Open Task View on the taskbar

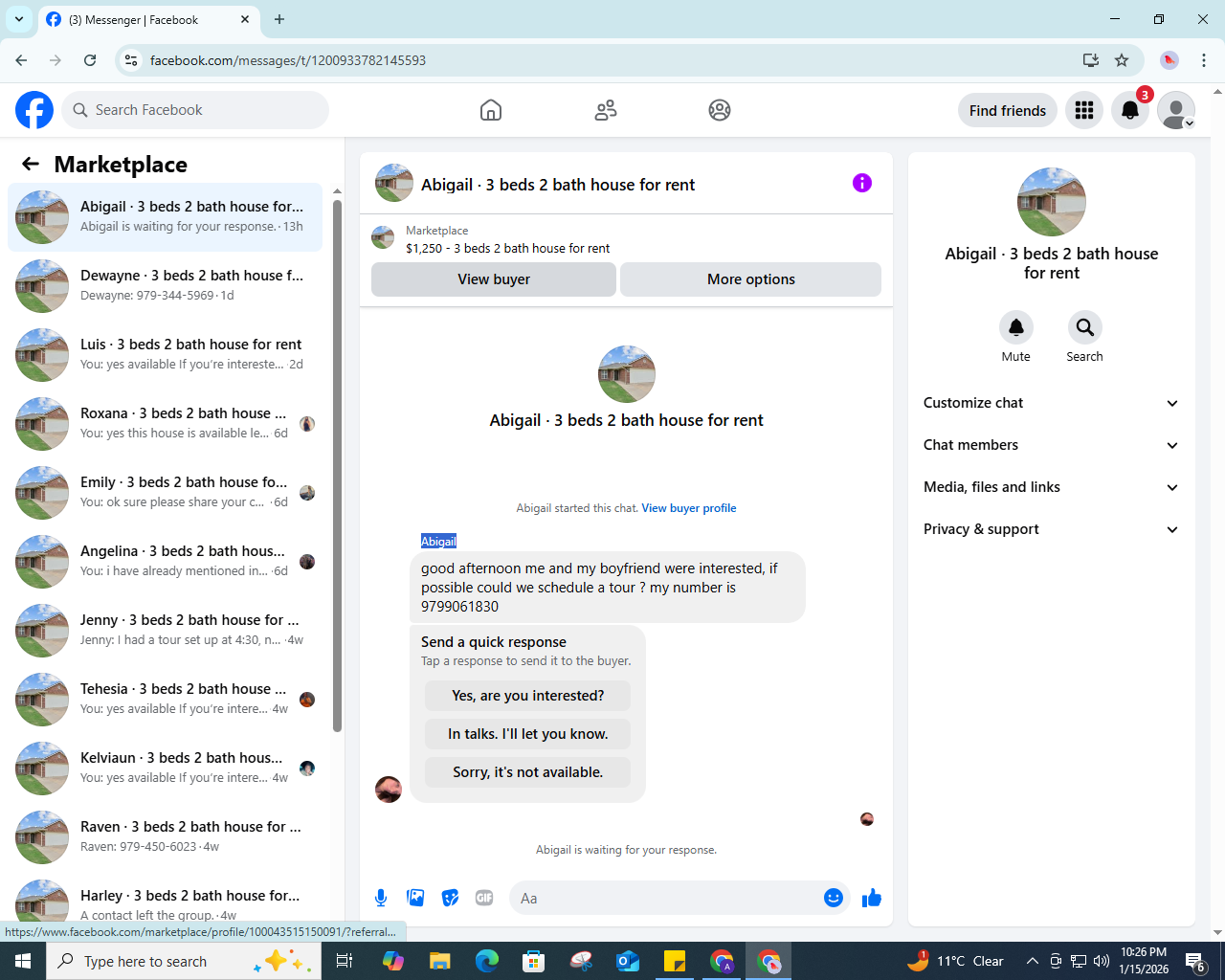click(x=345, y=961)
